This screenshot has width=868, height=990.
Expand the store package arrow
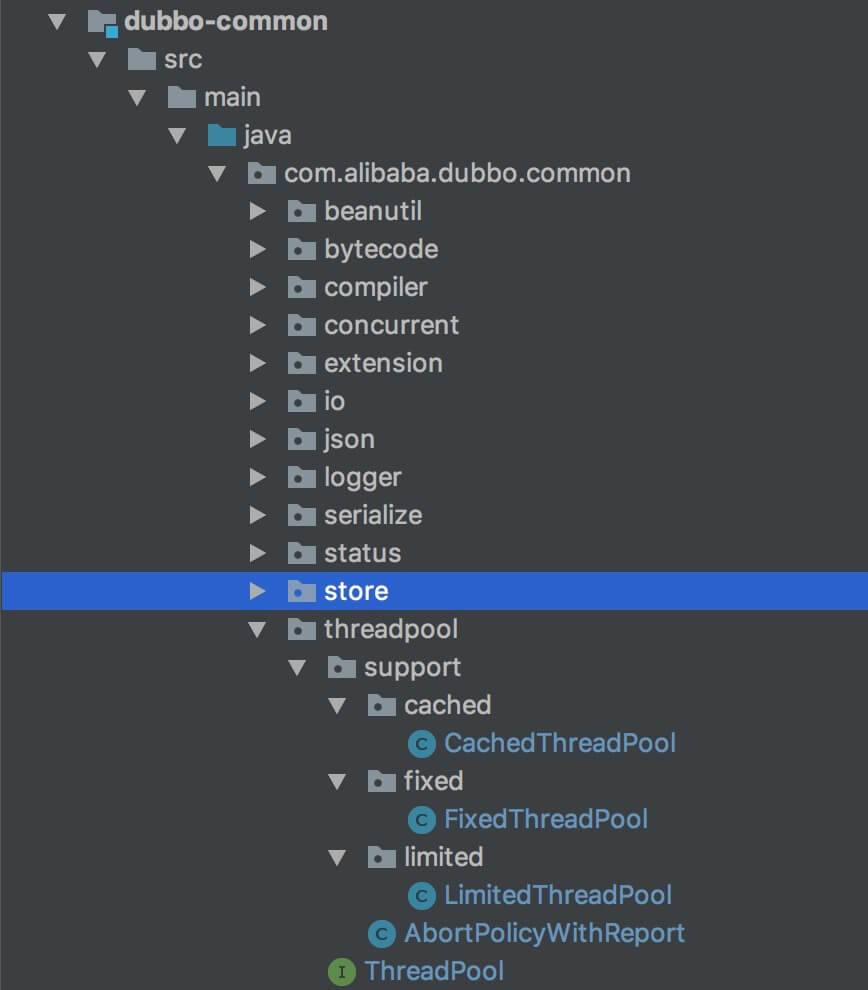(258, 591)
